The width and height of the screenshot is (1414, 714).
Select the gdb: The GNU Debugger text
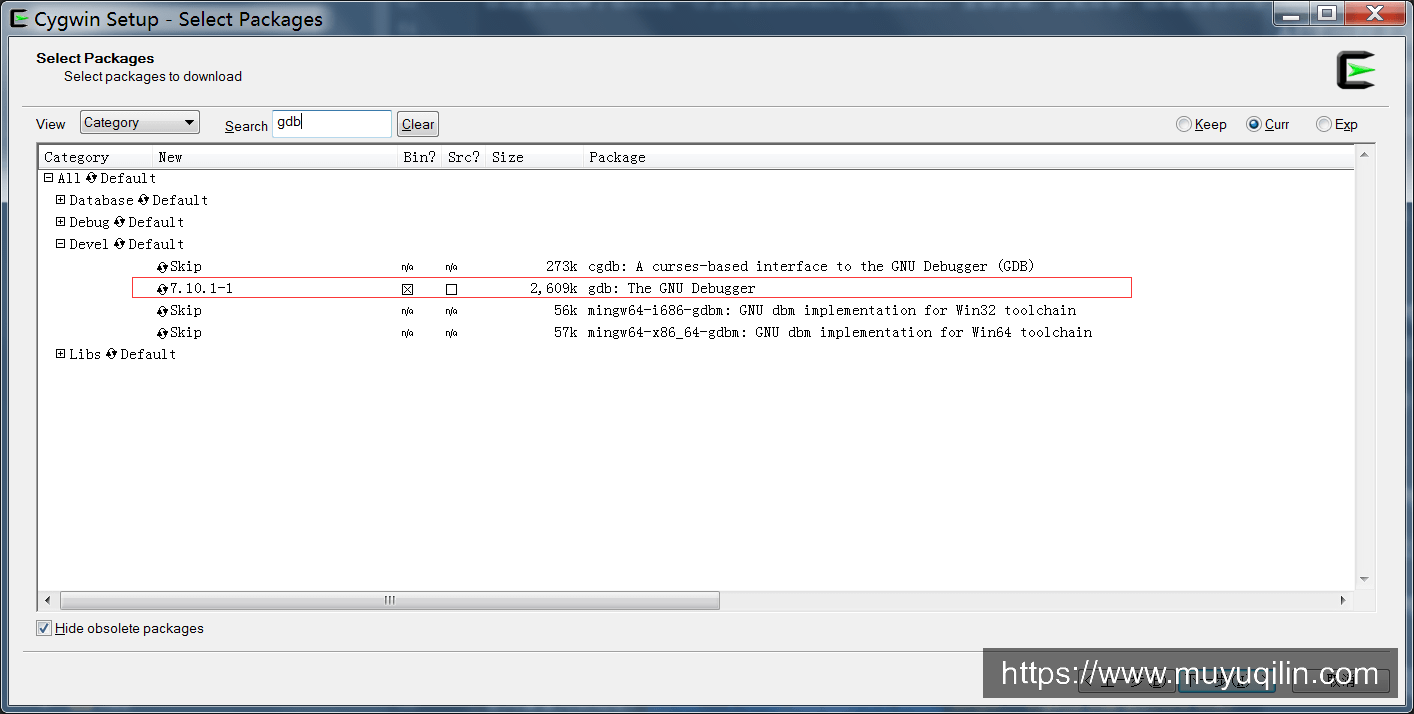(672, 289)
